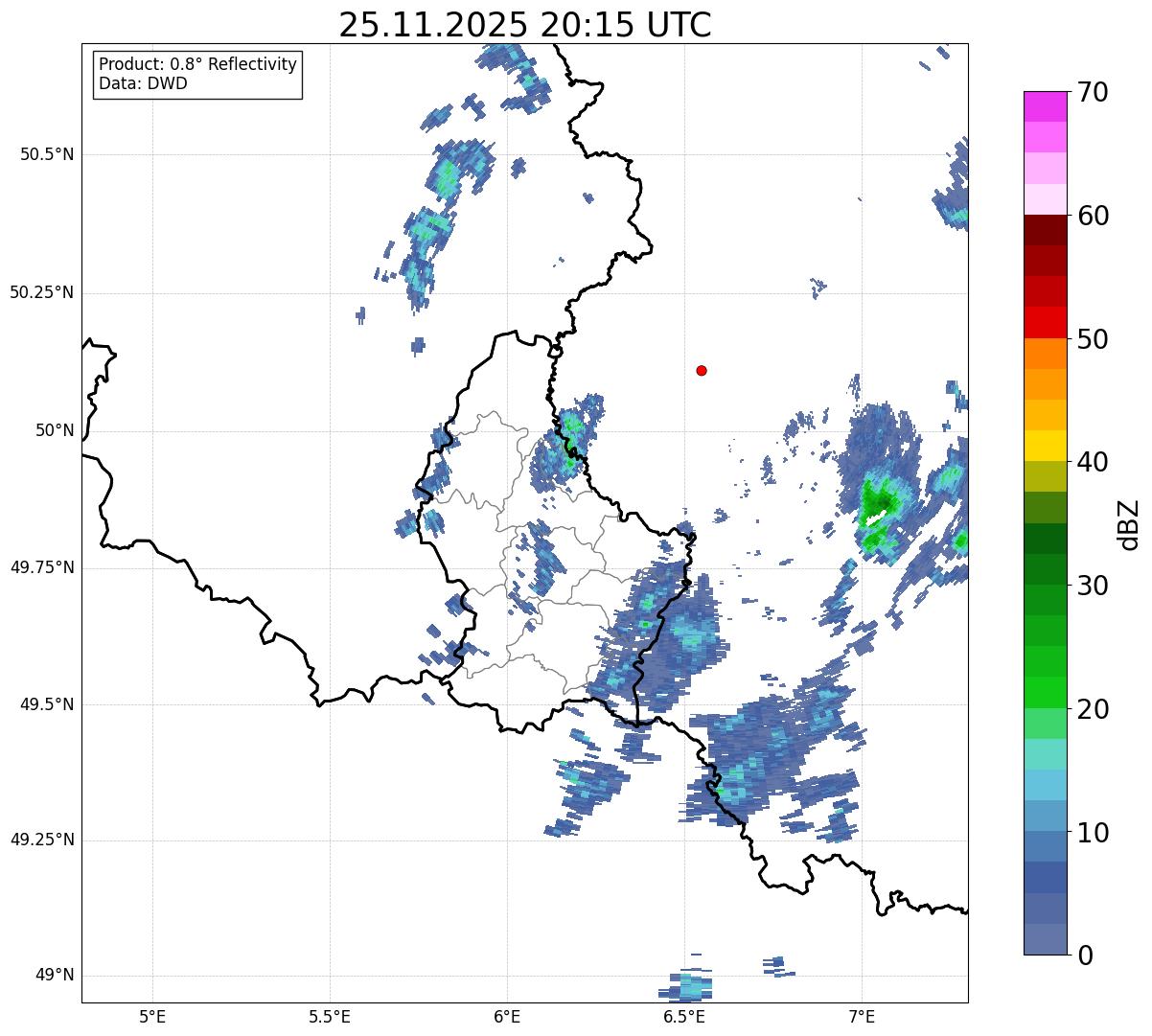Click the dBZ colorbar axis label
Screen dimensions: 1152x1036
click(1130, 523)
